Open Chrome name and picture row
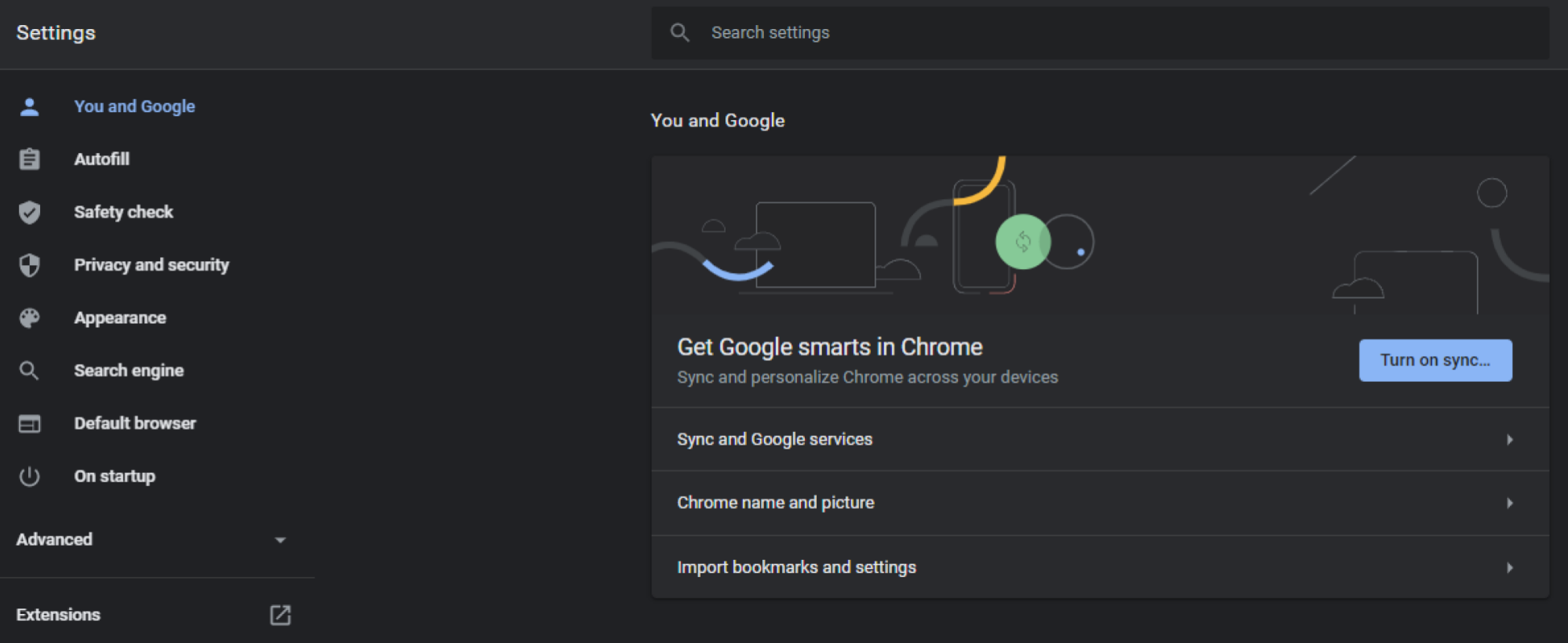The width and height of the screenshot is (1568, 643). (x=1100, y=503)
